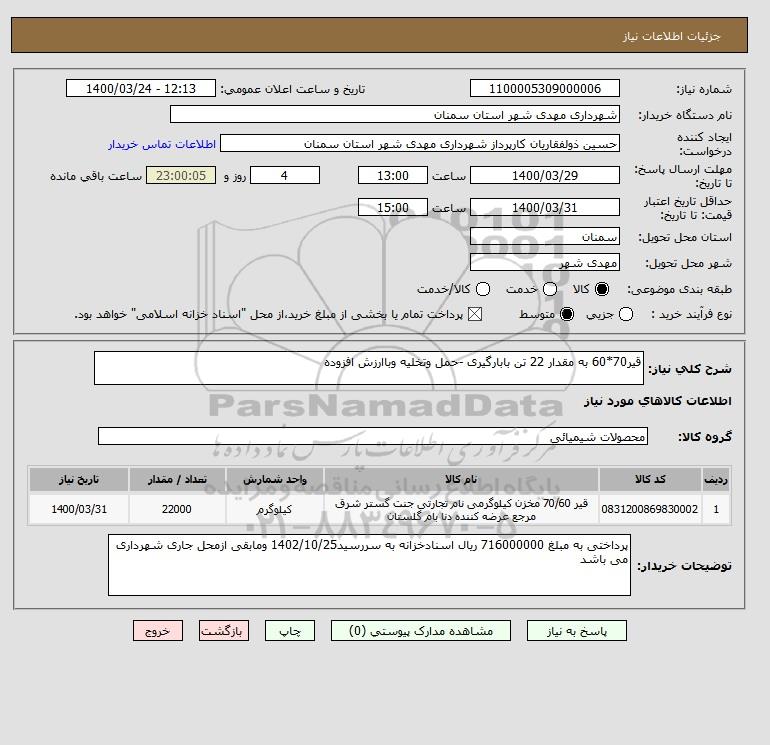Viewport: 770px width, 745px height.
Task: Click response deadline date 1400/03/29
Action: (x=545, y=175)
